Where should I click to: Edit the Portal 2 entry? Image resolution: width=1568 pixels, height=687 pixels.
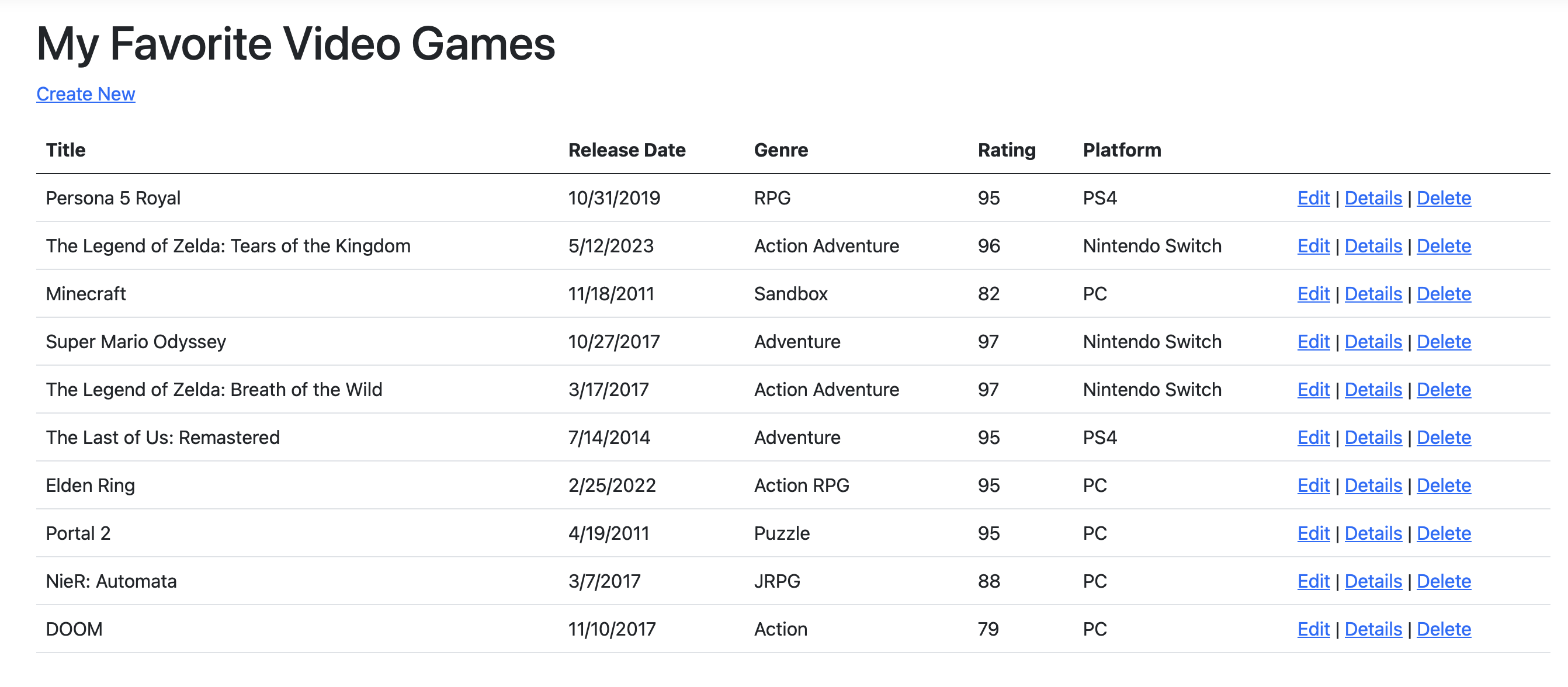tap(1313, 533)
